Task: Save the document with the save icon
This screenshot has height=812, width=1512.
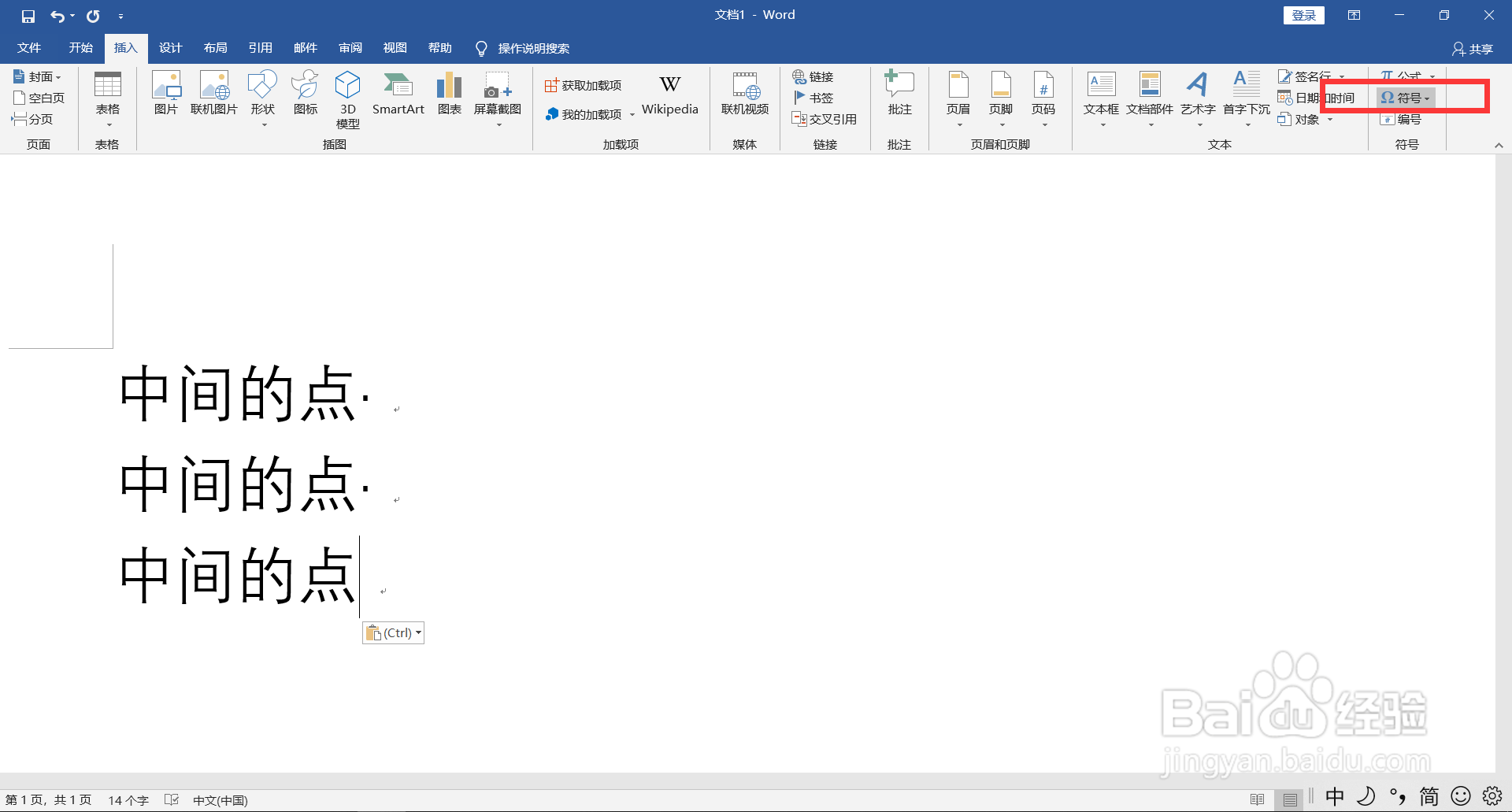Action: [28, 16]
